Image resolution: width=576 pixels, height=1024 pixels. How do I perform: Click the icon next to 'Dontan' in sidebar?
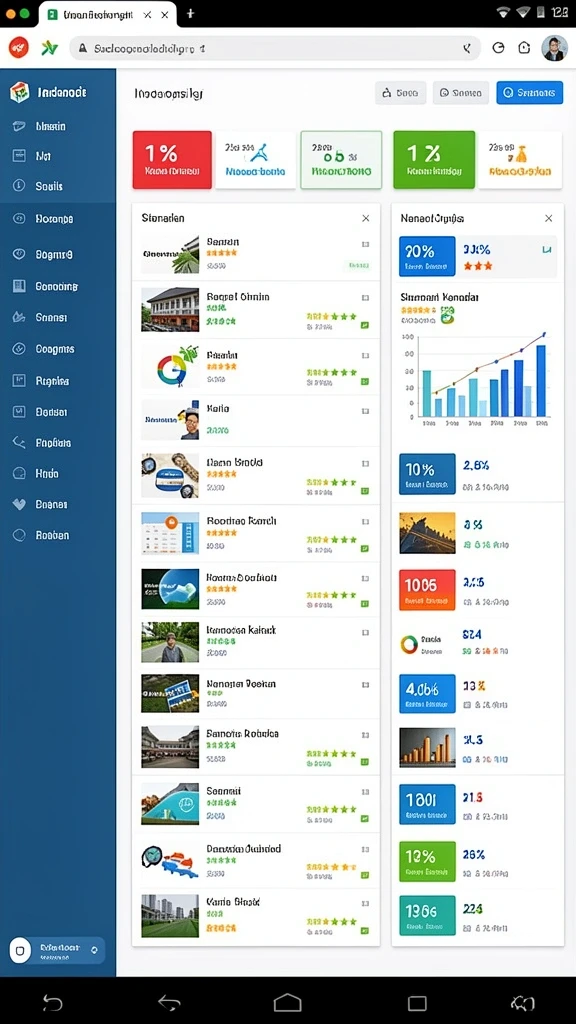click(19, 412)
